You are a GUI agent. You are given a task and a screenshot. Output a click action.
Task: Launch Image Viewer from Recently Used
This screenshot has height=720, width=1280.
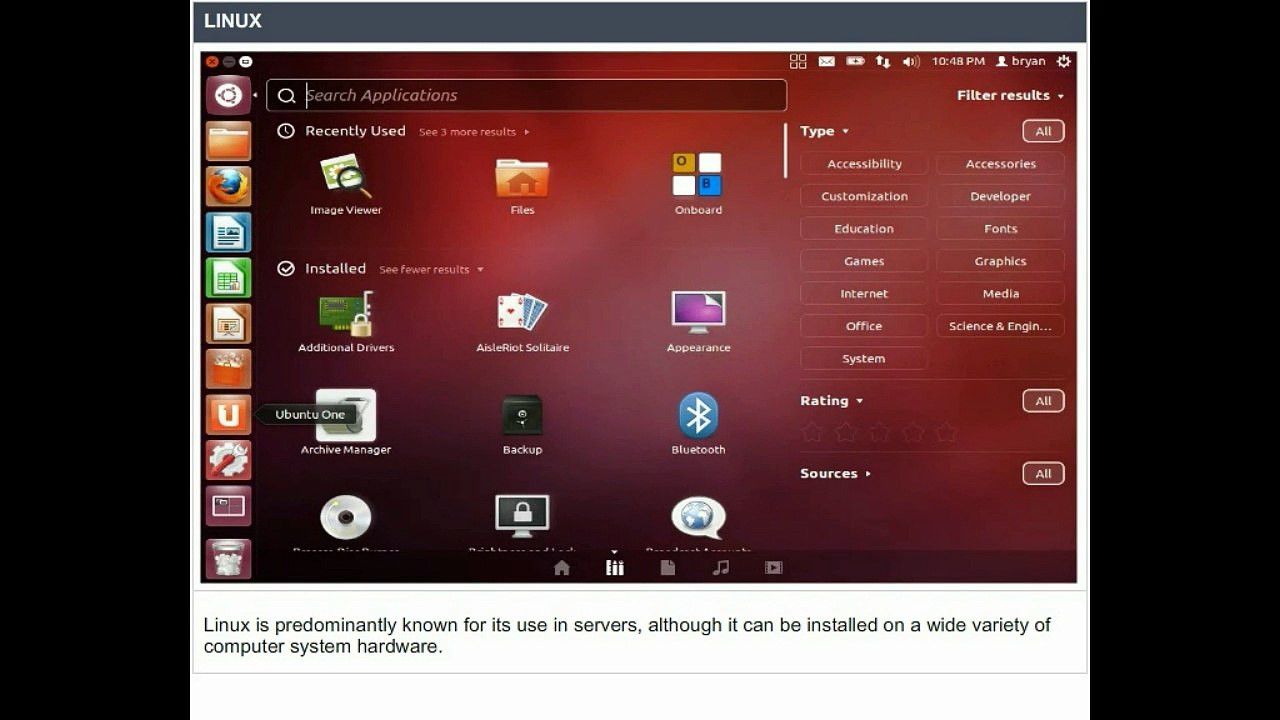tap(346, 185)
